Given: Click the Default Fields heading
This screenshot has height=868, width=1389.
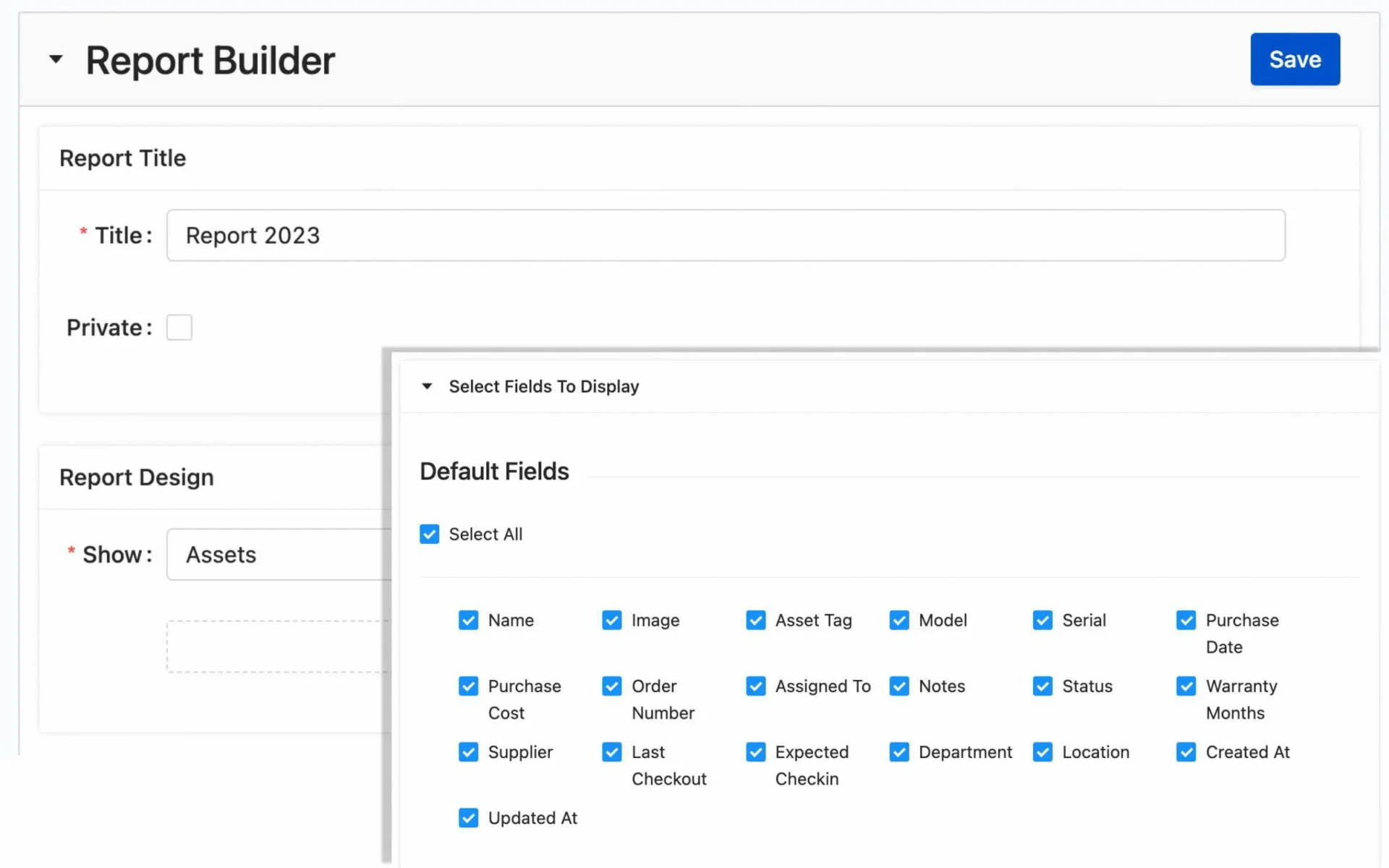Looking at the screenshot, I should tap(494, 471).
